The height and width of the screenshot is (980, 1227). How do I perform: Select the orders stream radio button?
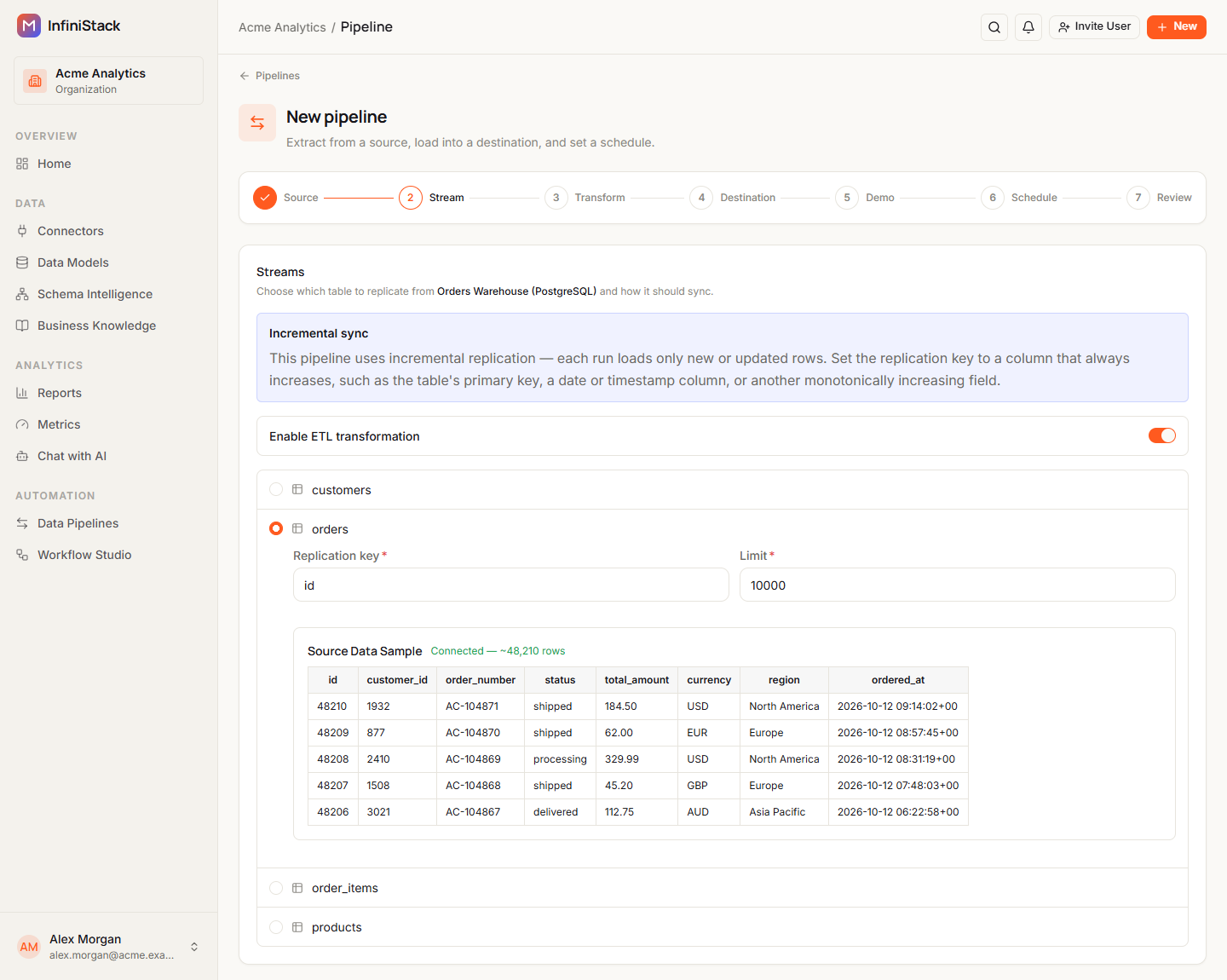click(276, 528)
